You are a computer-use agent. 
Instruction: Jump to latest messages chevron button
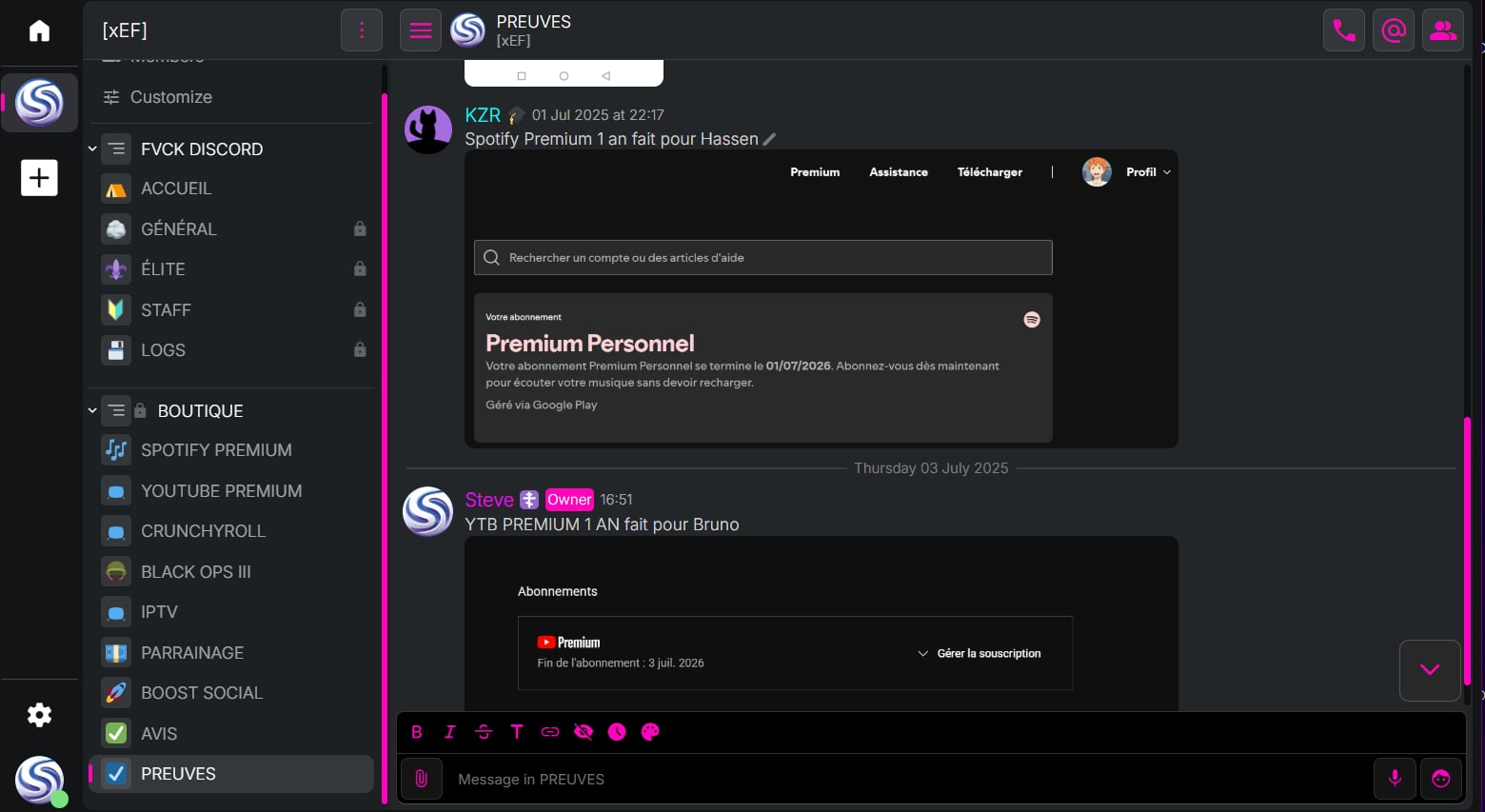1430,670
